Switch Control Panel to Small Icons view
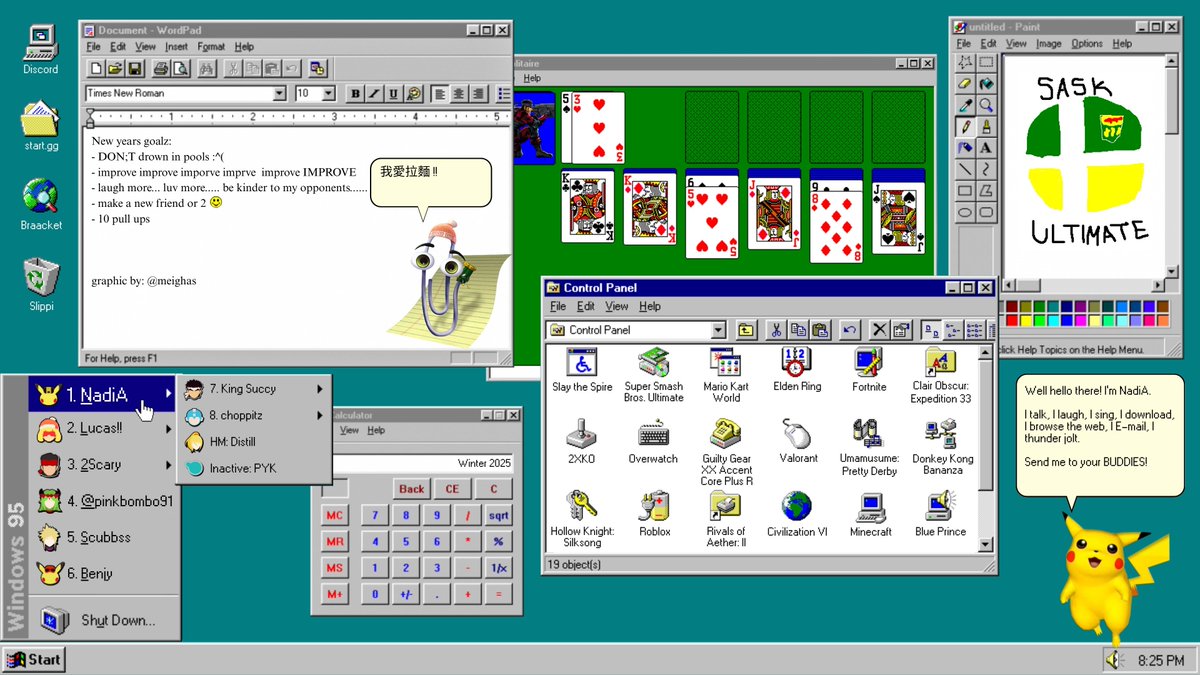 951,330
